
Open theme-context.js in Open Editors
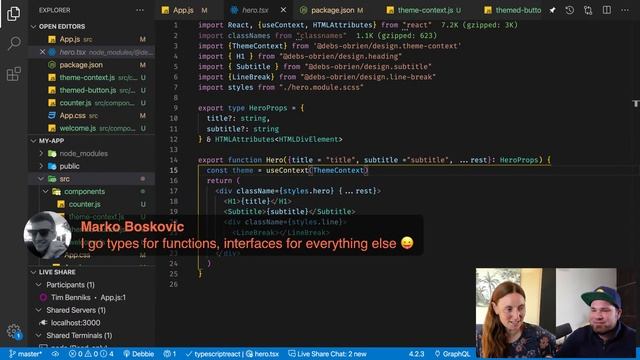(x=92, y=77)
